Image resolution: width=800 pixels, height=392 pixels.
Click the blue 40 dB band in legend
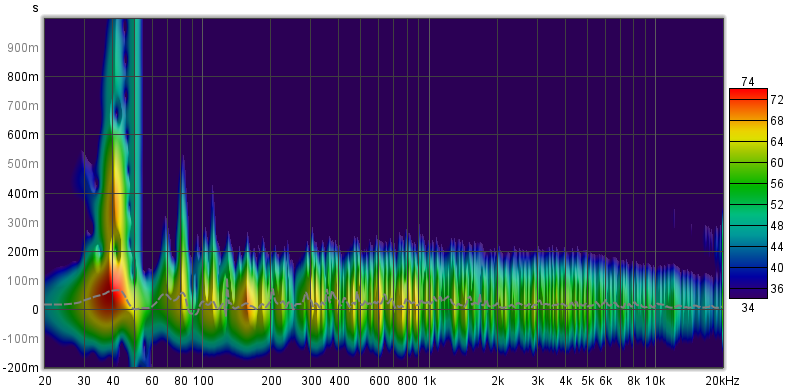point(748,267)
